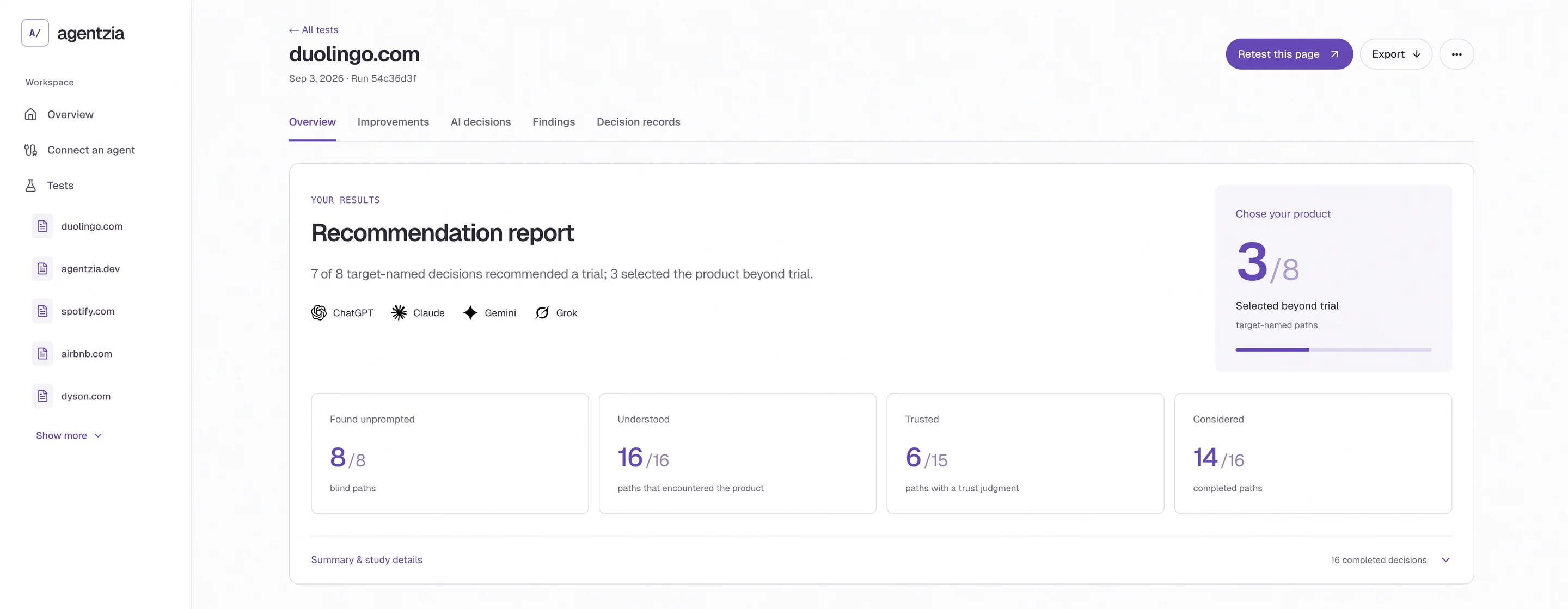1568x609 pixels.
Task: Click the Selected beyond trial progress bar
Action: 1334,350
